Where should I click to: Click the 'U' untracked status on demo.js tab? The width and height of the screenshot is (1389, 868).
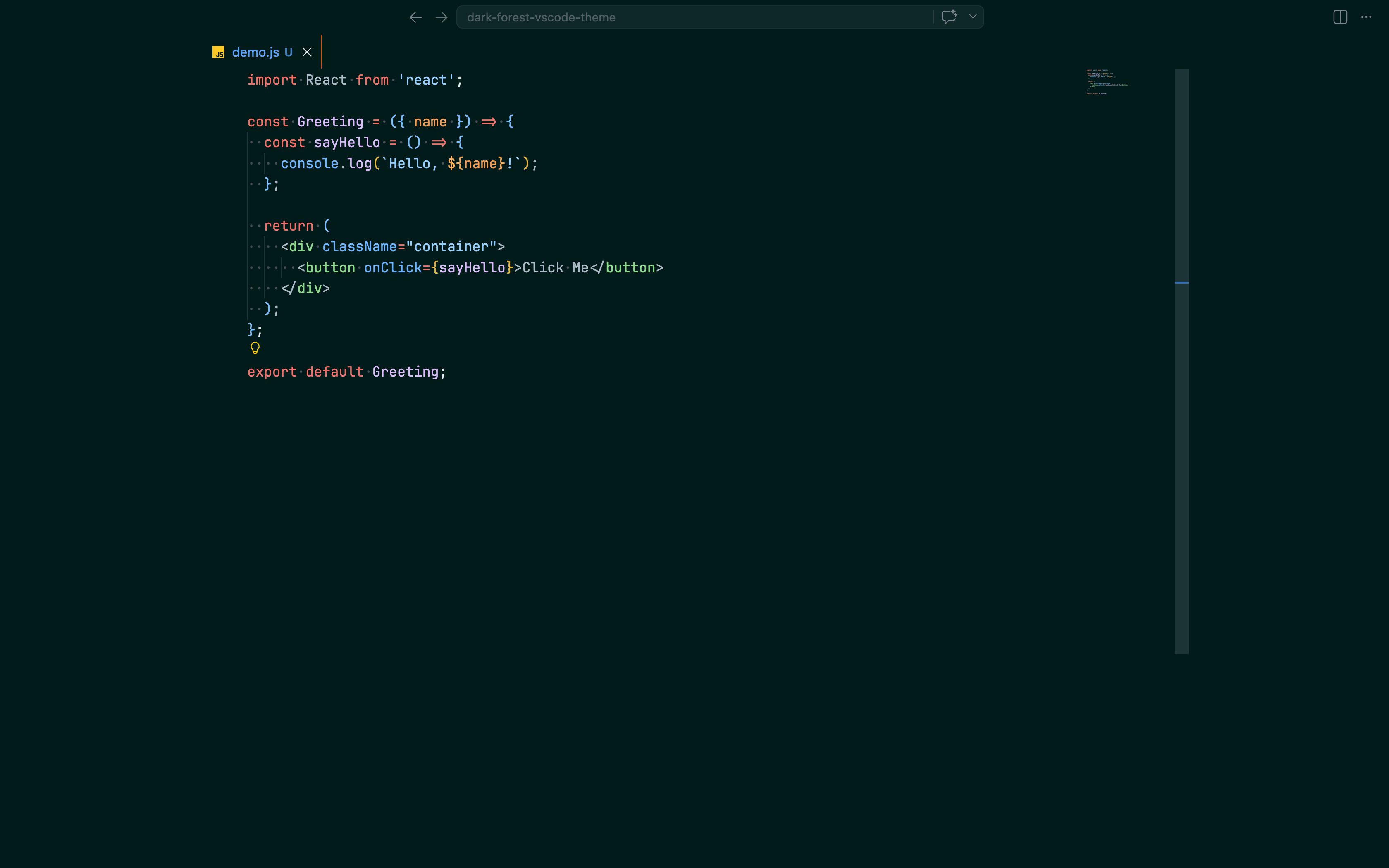pyautogui.click(x=289, y=52)
